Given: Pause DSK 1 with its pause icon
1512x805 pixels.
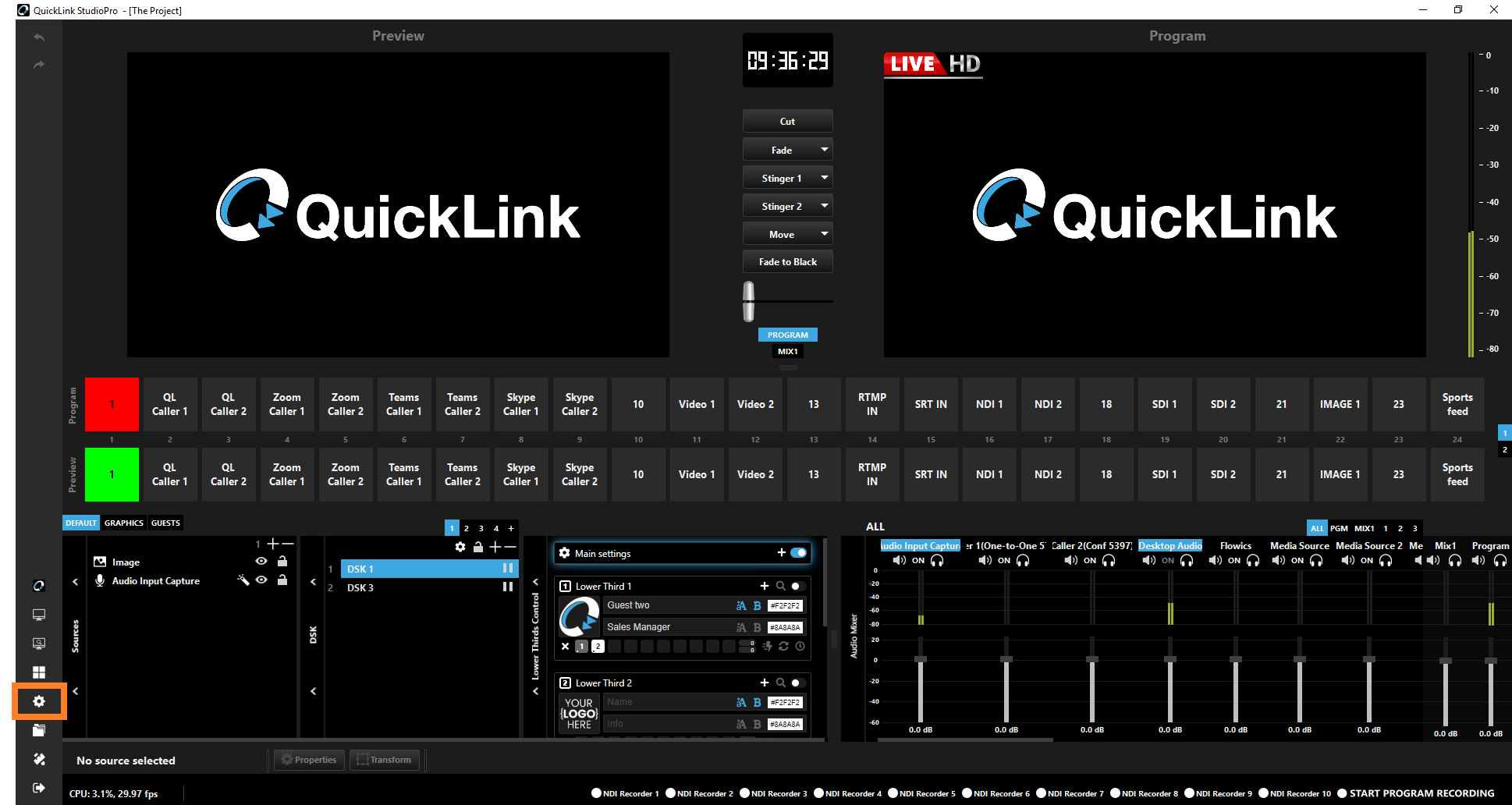Looking at the screenshot, I should 508,569.
